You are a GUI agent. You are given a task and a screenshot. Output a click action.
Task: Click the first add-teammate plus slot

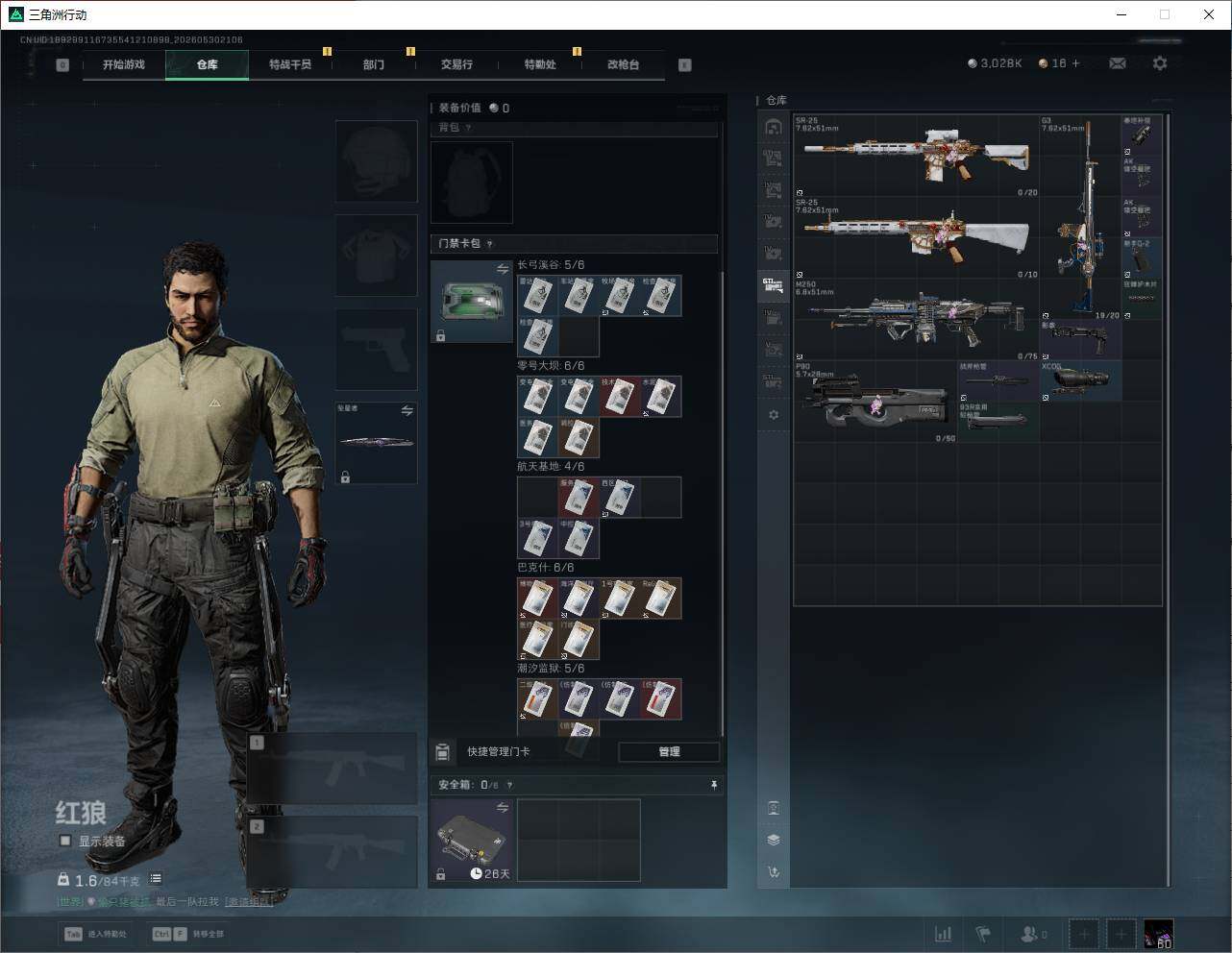click(1084, 934)
